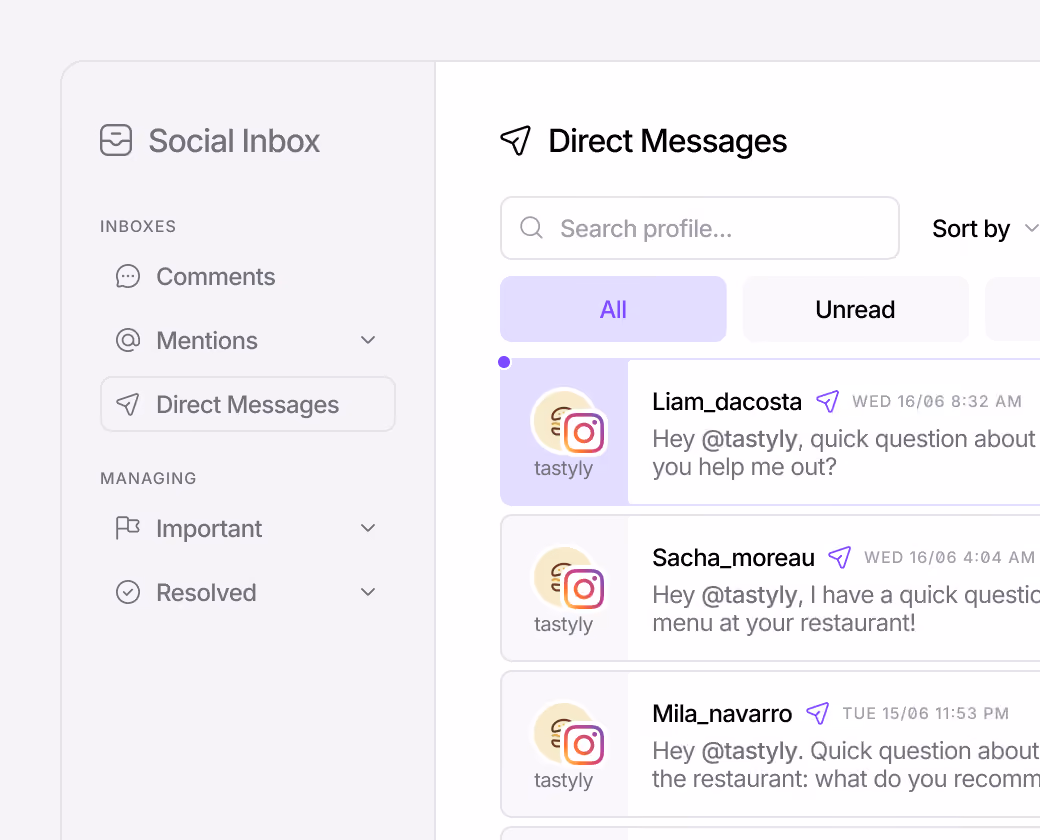The image size is (1040, 840).
Task: Click the MANAGING section label
Action: click(x=148, y=478)
